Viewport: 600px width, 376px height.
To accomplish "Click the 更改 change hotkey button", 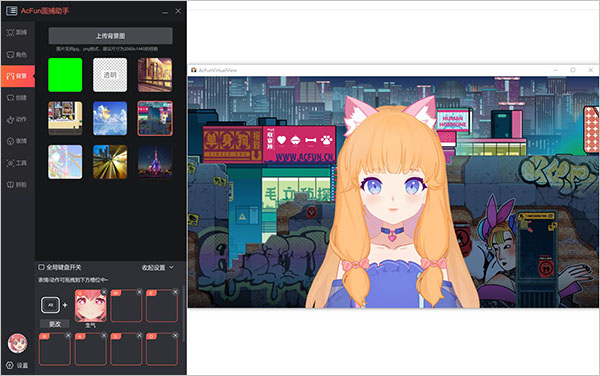I will 55,324.
